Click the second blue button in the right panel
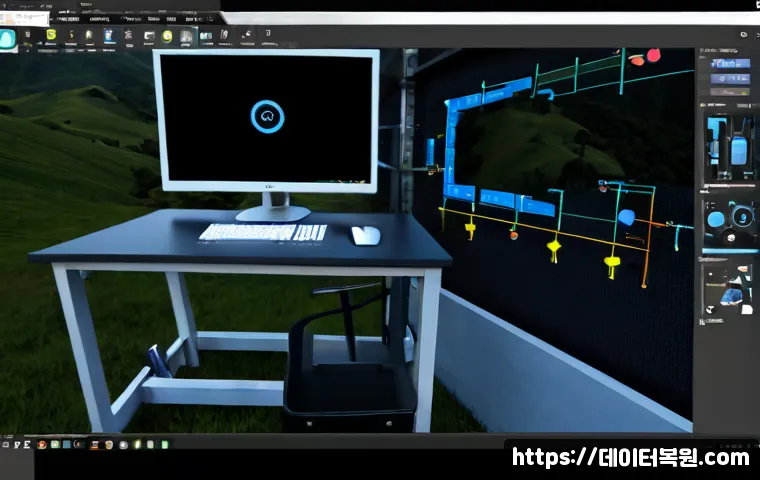This screenshot has width=760, height=480. coord(730,79)
